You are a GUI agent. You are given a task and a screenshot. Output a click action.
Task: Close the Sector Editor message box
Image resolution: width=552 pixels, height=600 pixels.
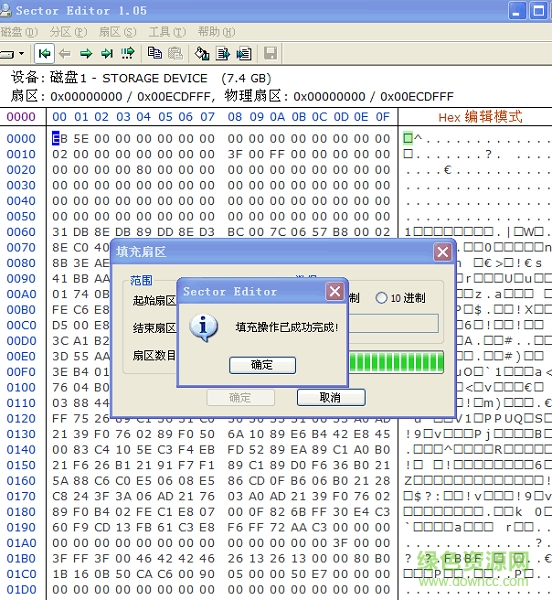click(335, 292)
